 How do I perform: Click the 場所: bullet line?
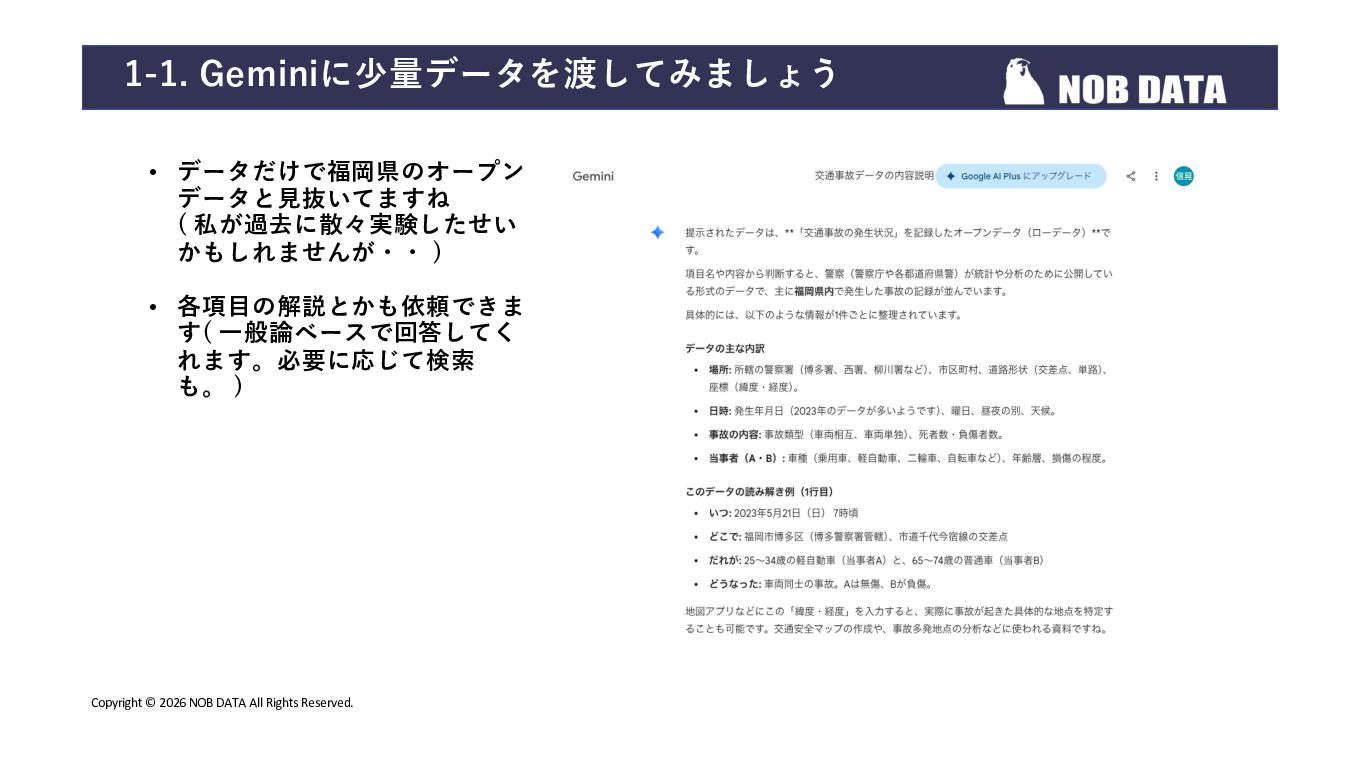[x=908, y=378]
